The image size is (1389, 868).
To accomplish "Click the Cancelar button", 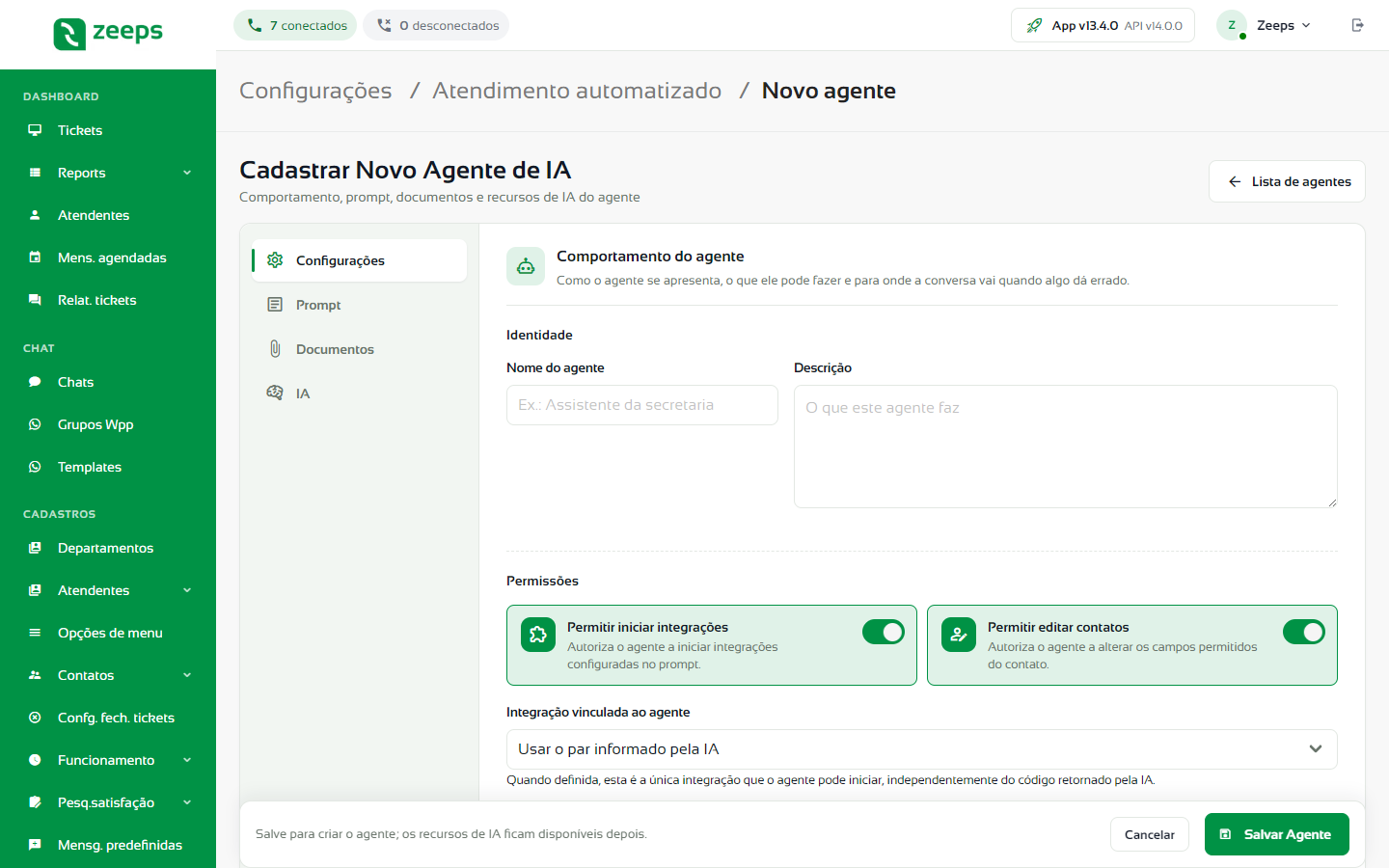I will tap(1150, 834).
